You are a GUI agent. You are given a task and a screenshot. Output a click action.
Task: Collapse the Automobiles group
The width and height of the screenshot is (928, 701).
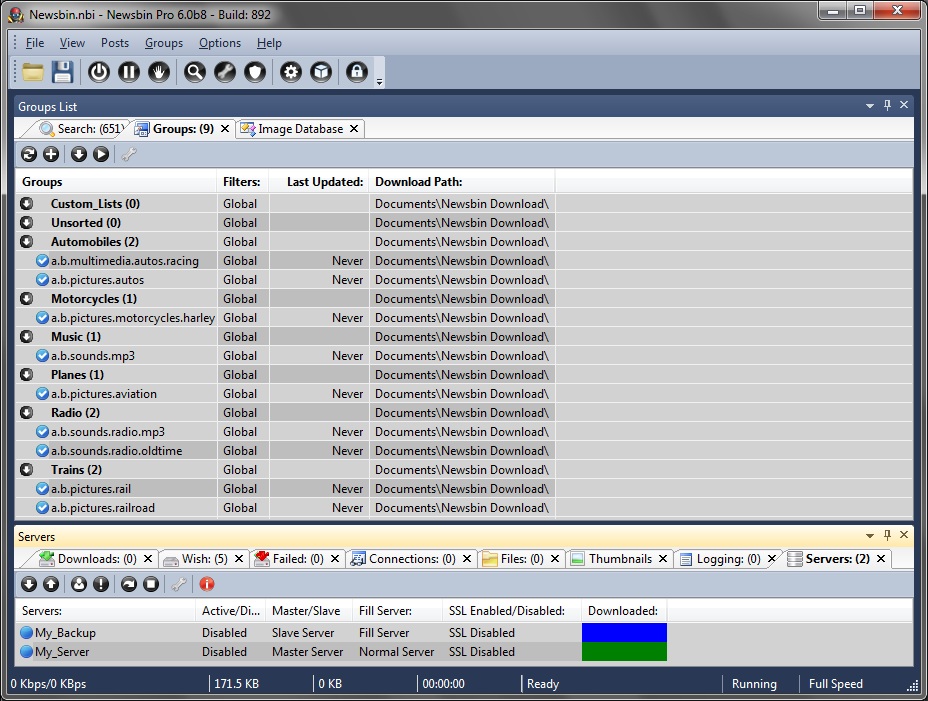pos(27,242)
